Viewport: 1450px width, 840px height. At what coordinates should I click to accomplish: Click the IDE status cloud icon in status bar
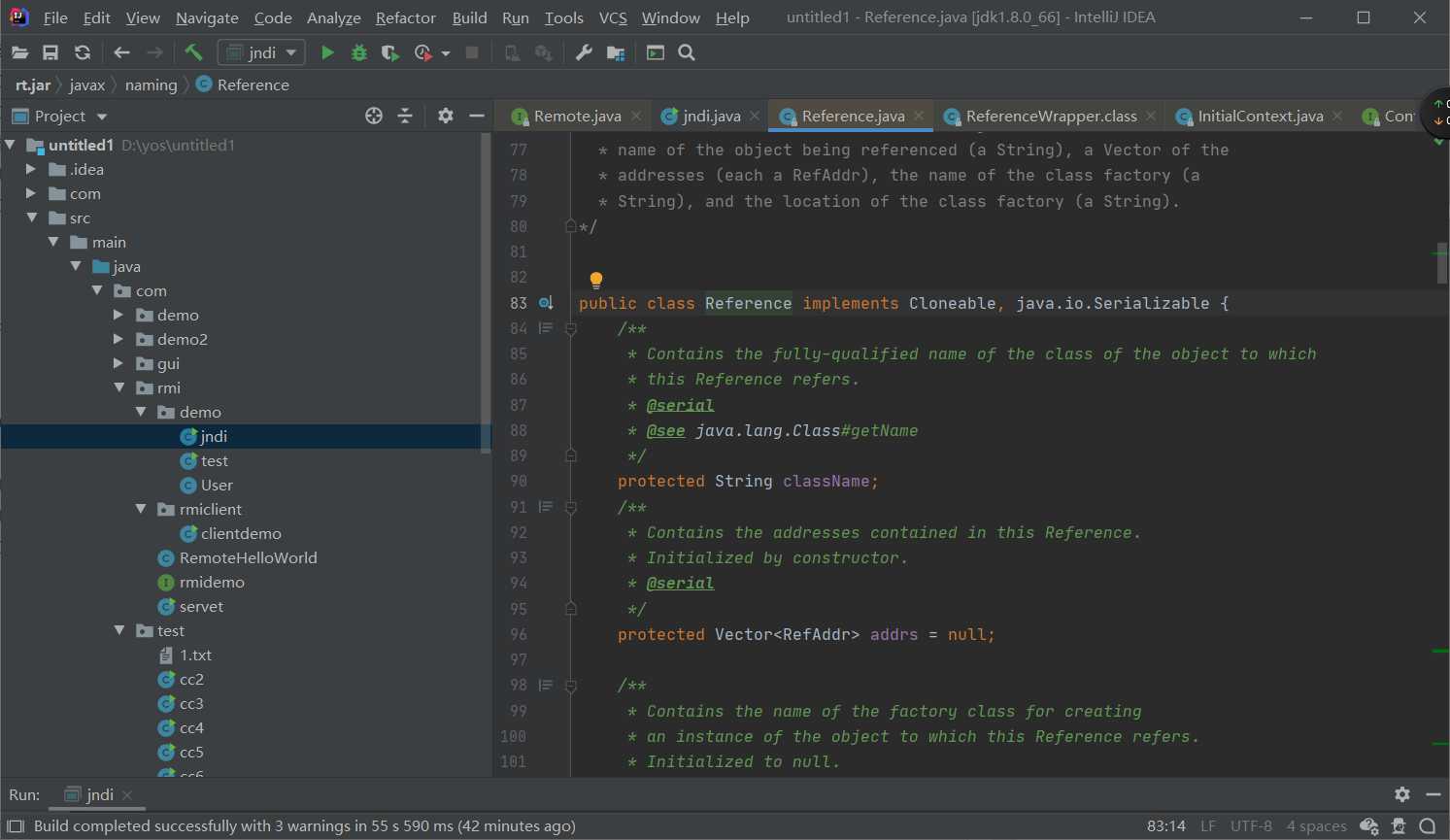pos(1369,826)
